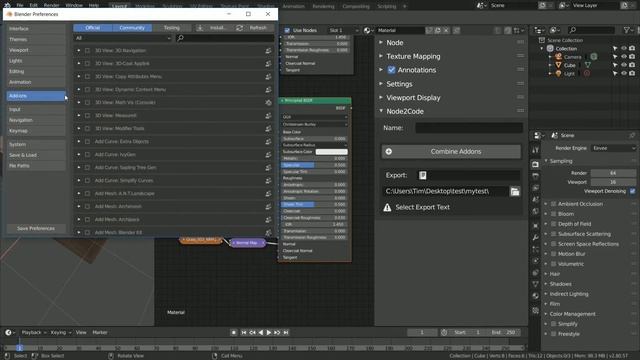Expand the 3D View: Math Vis (Console) add-on
This screenshot has height=360, width=640.
tap(79, 102)
